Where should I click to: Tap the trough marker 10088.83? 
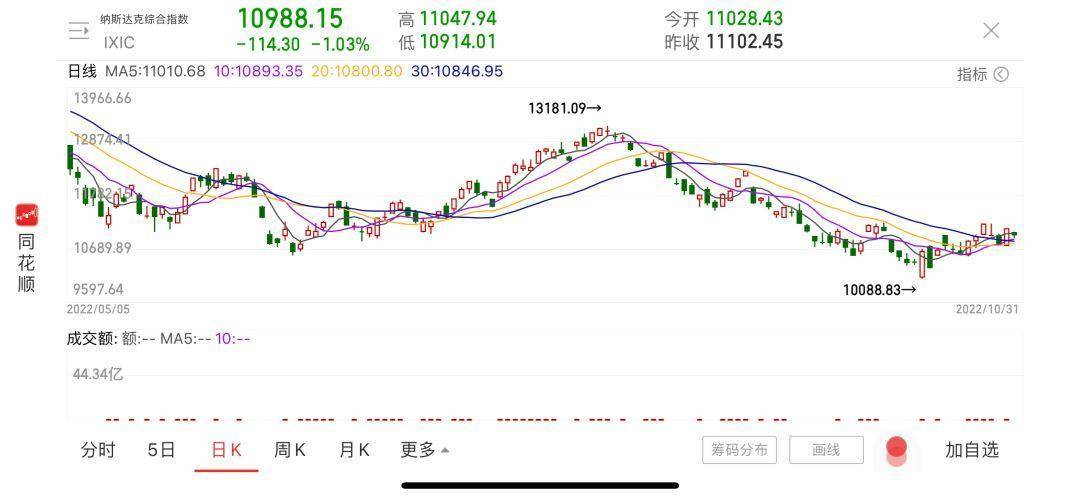pos(880,290)
